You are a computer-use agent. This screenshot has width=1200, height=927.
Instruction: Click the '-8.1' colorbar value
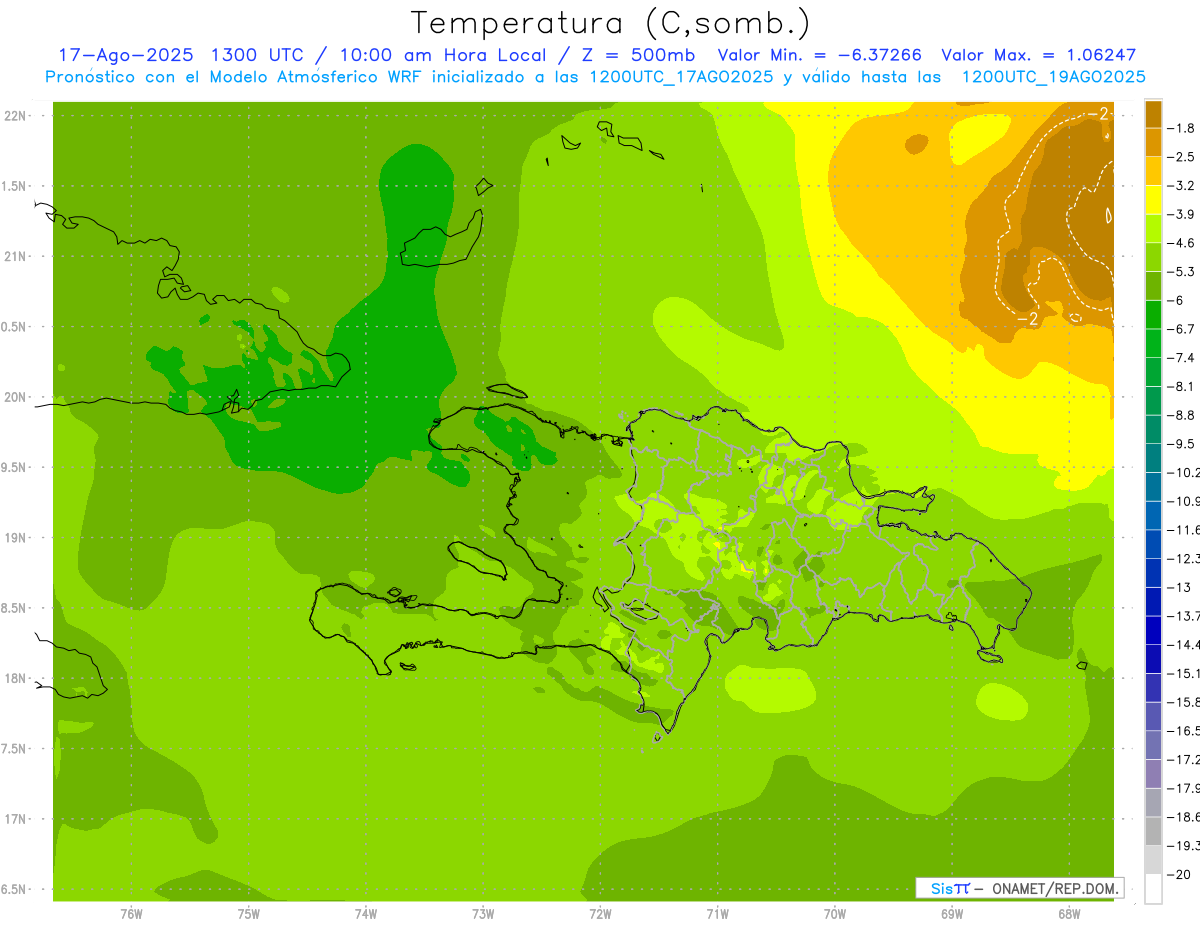tap(1181, 386)
